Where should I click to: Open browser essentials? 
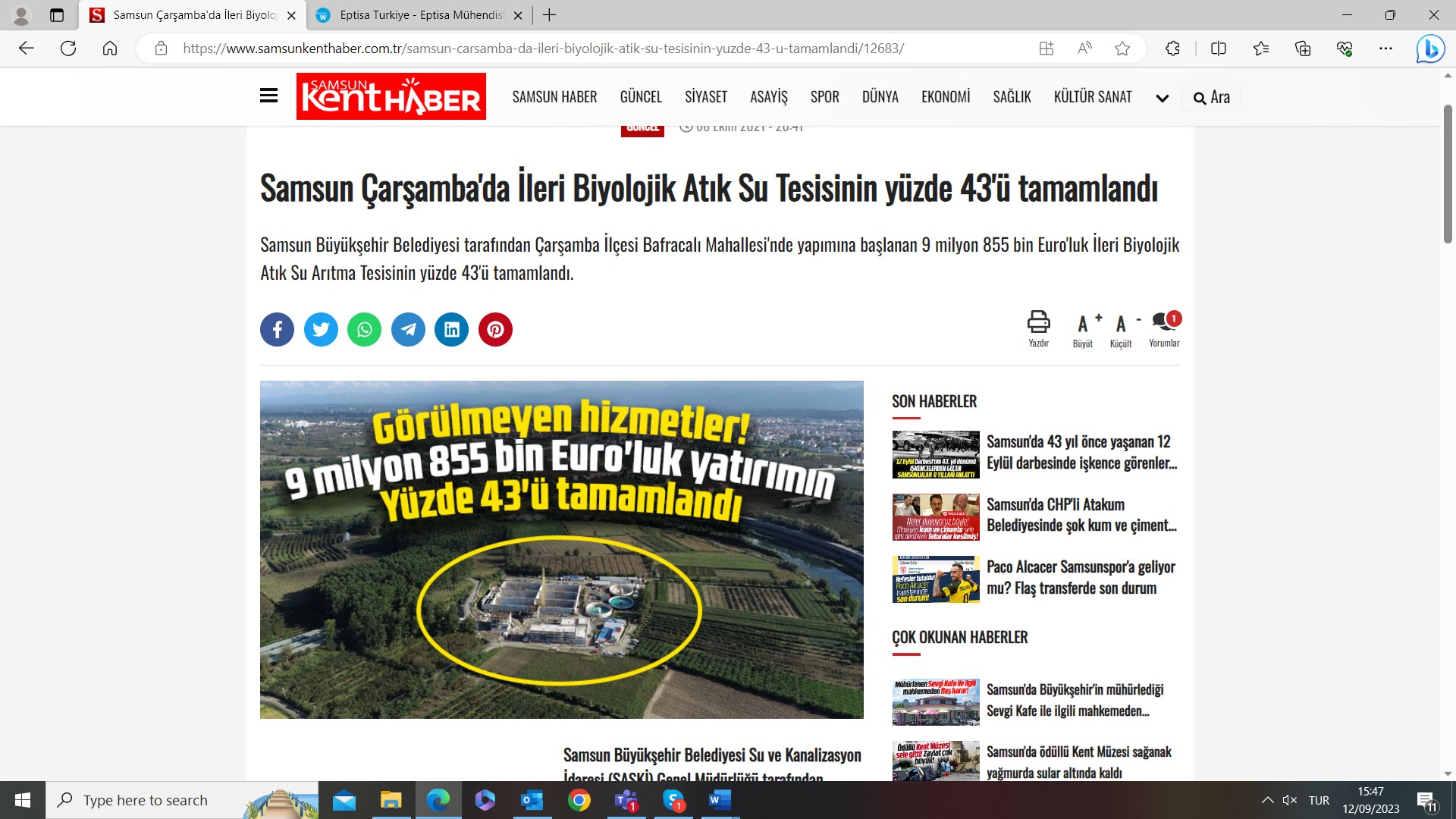1345,49
